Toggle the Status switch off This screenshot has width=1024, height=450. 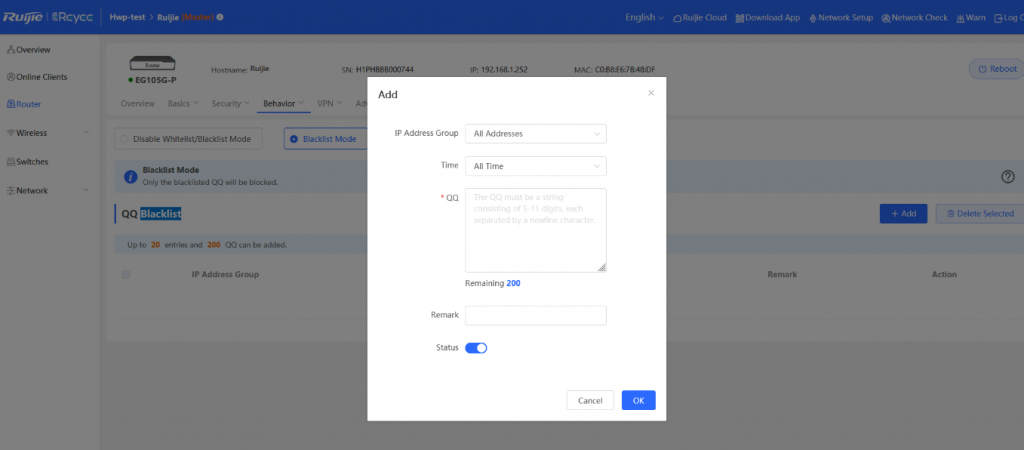pos(476,348)
